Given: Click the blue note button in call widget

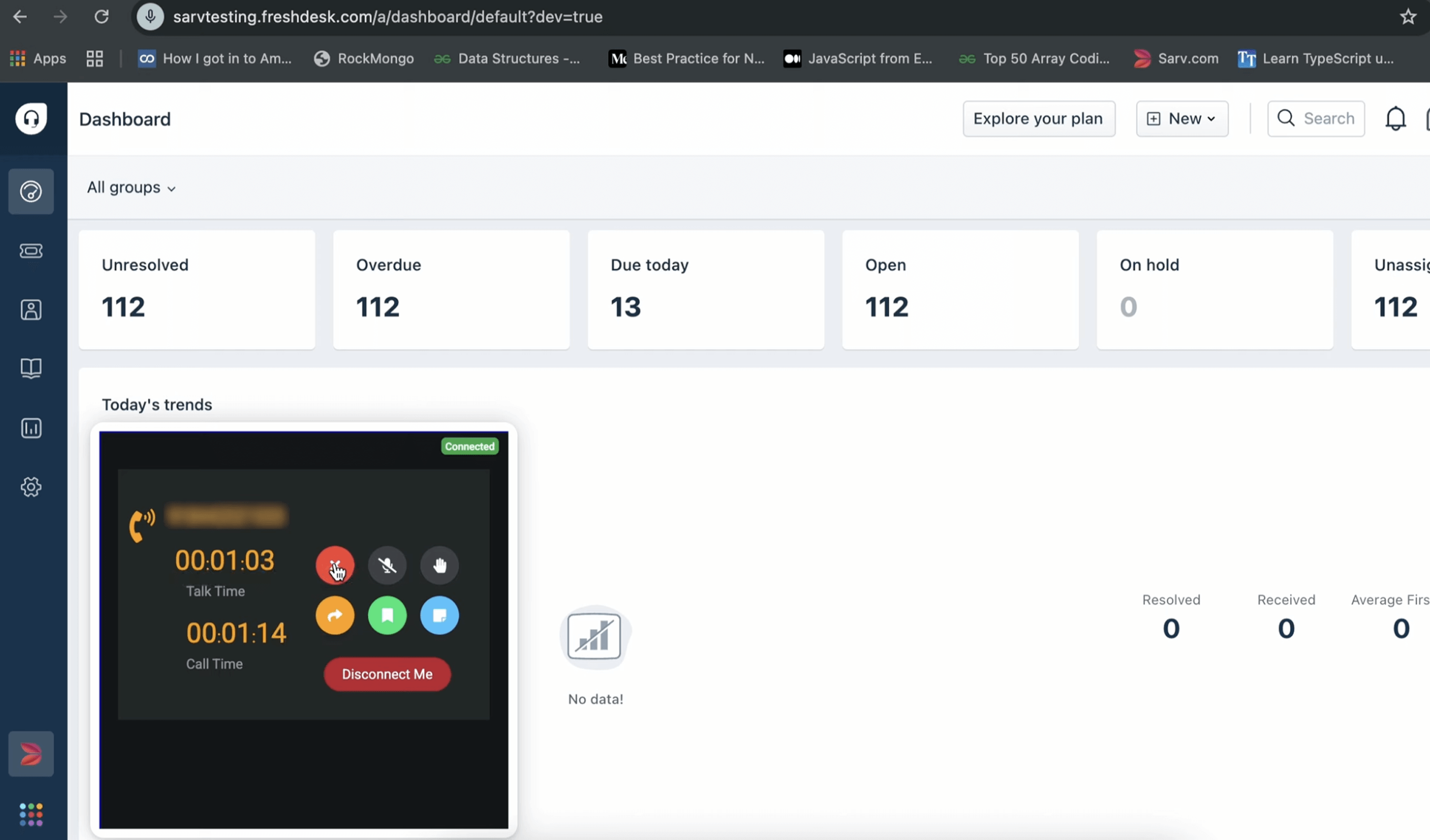Looking at the screenshot, I should click(439, 615).
